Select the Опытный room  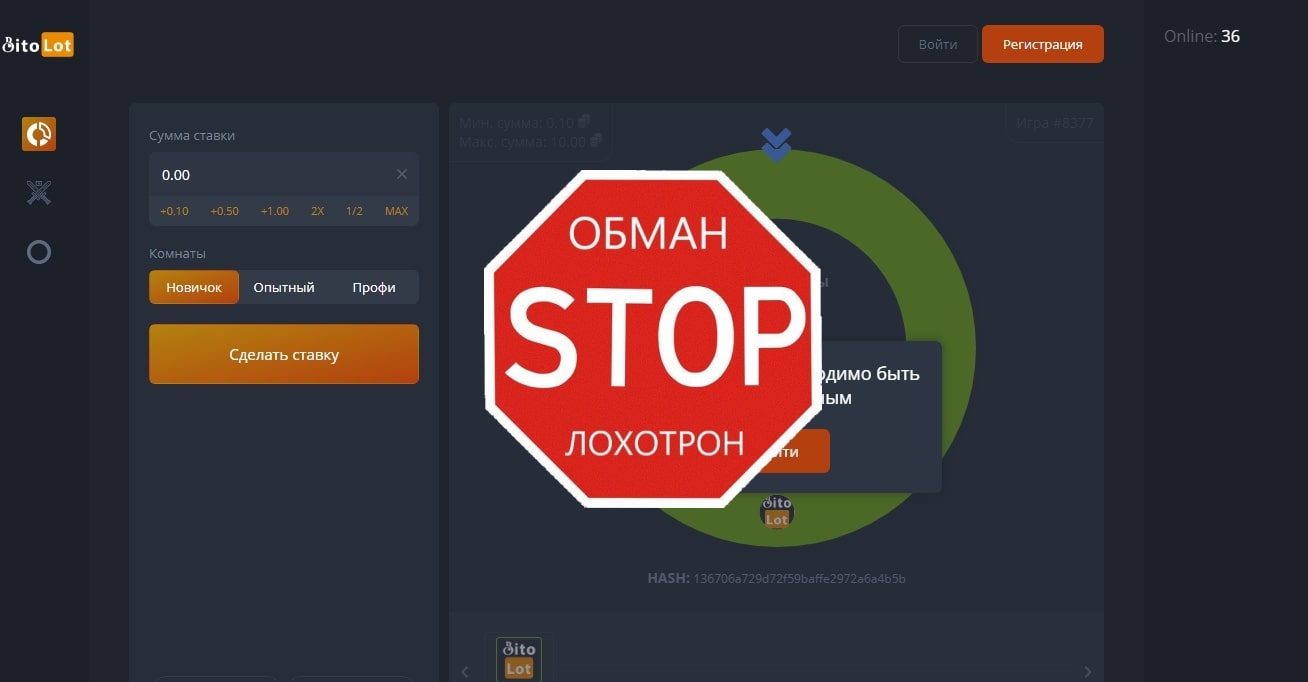point(284,287)
